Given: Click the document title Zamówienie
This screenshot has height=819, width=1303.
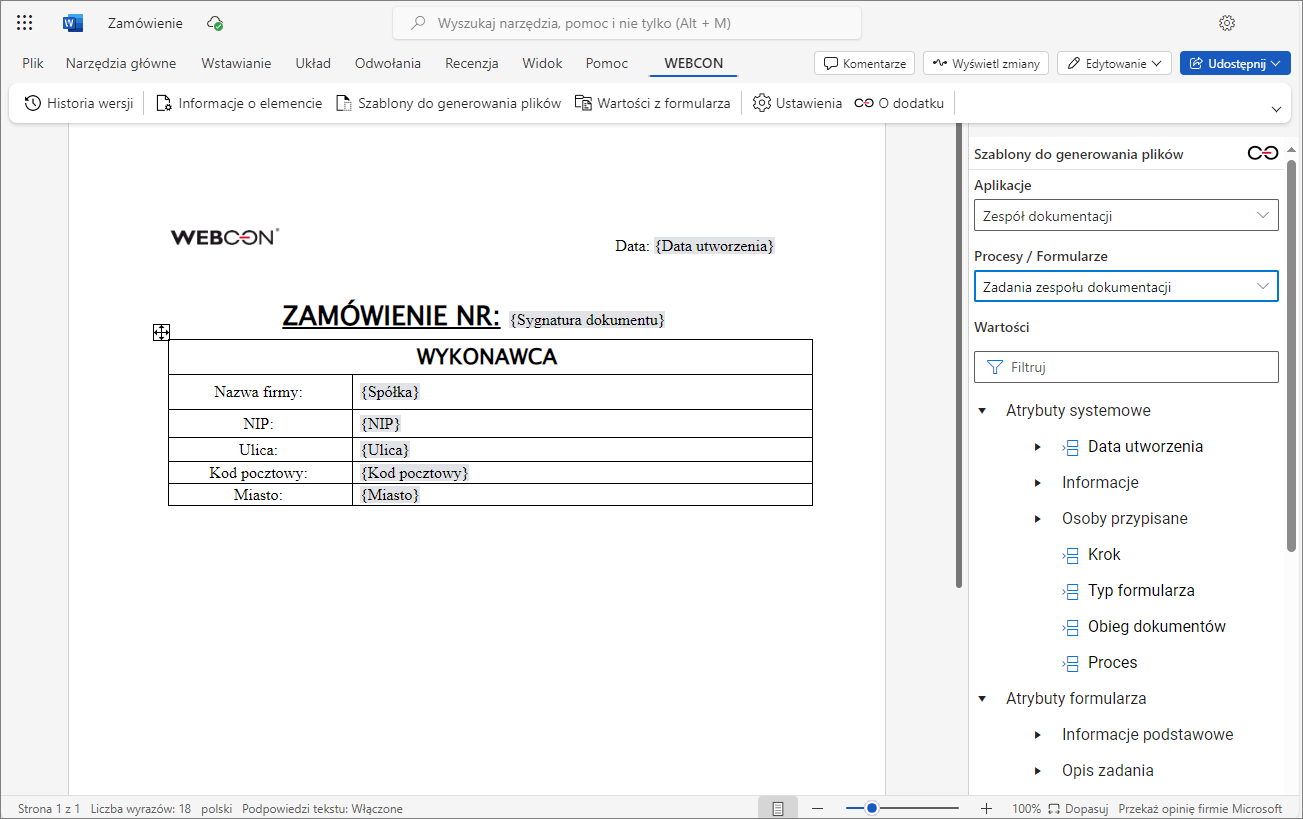Looking at the screenshot, I should point(145,23).
